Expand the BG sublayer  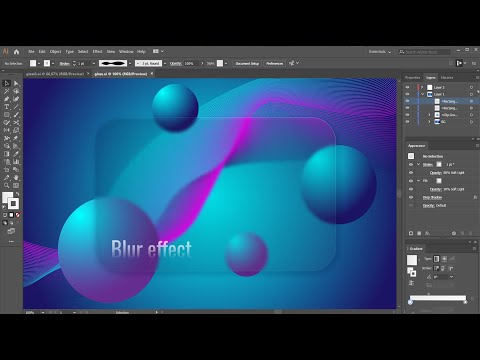coord(429,122)
